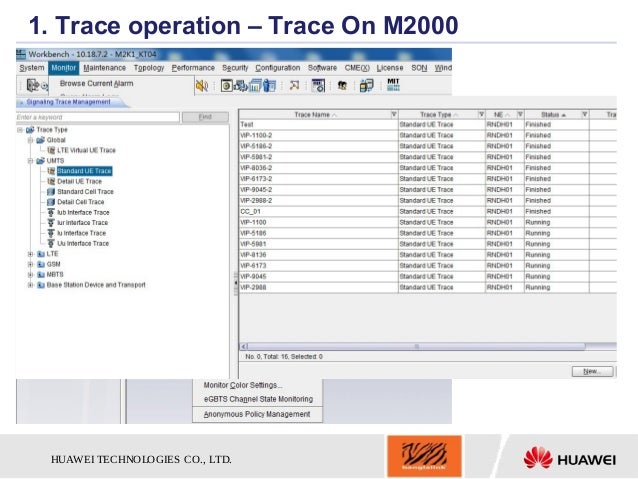Screen dimensions: 638x479
Task: Click the New... button
Action: coord(592,371)
